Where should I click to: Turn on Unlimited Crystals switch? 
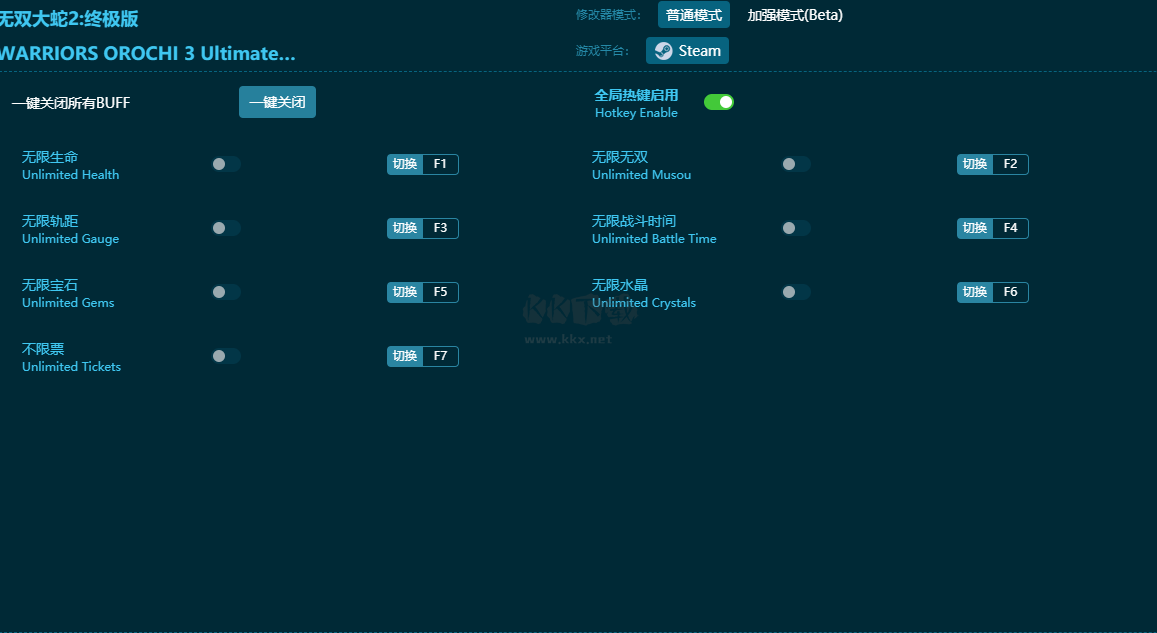click(x=796, y=292)
